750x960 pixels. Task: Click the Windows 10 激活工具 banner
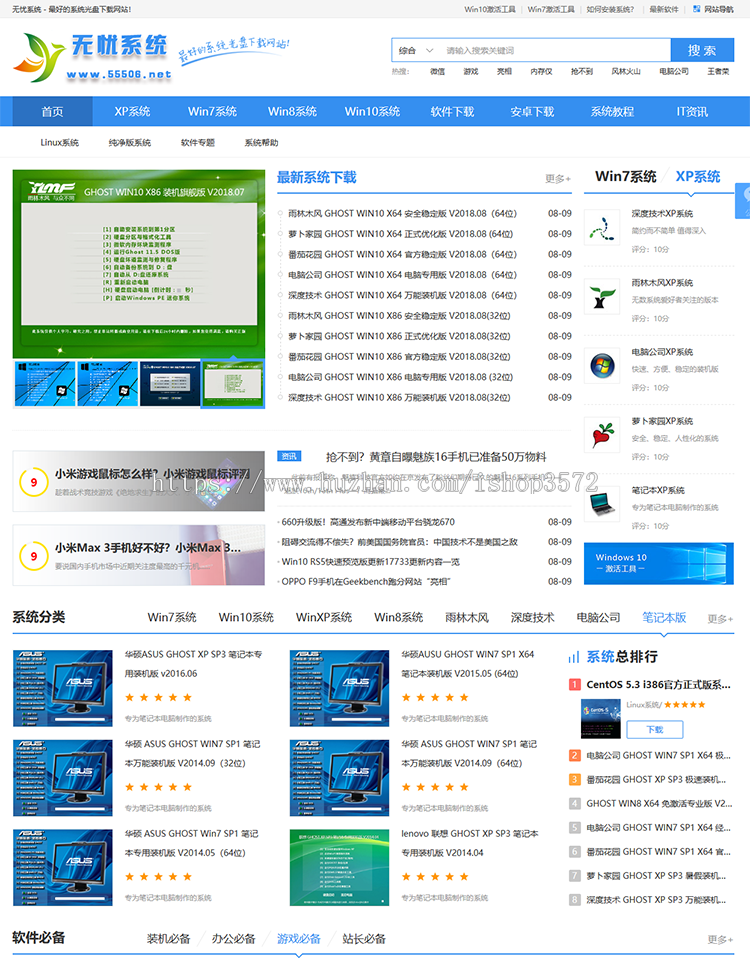point(659,563)
